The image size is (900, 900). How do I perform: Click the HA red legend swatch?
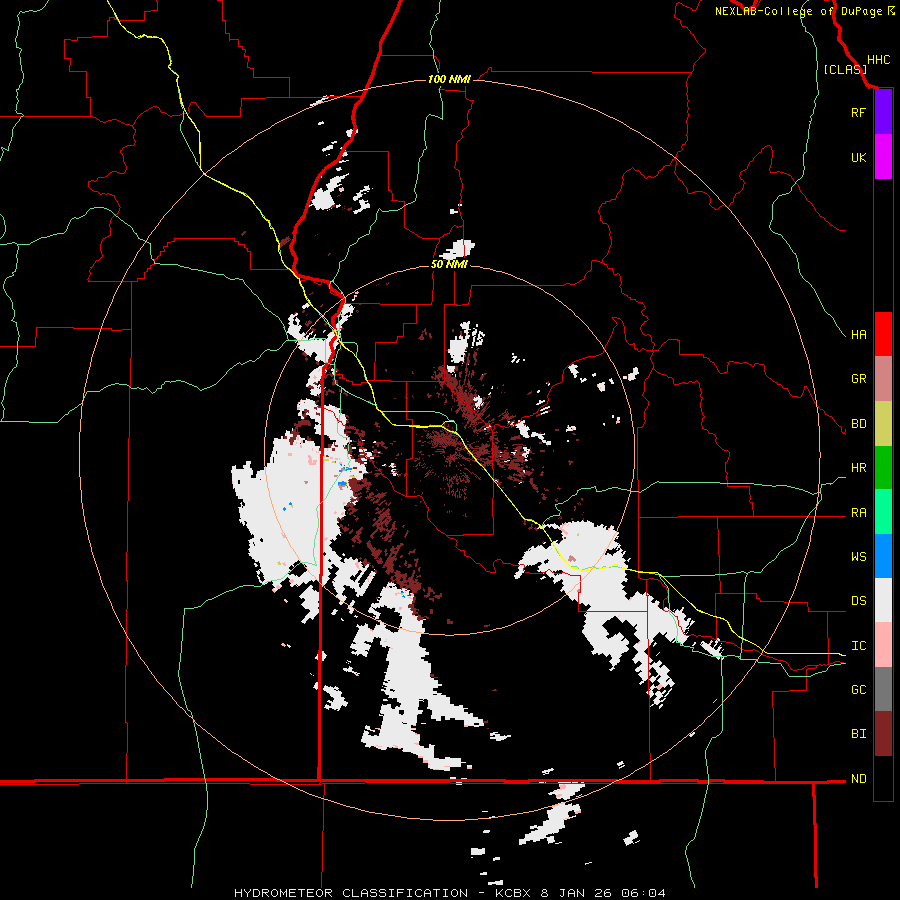point(883,334)
